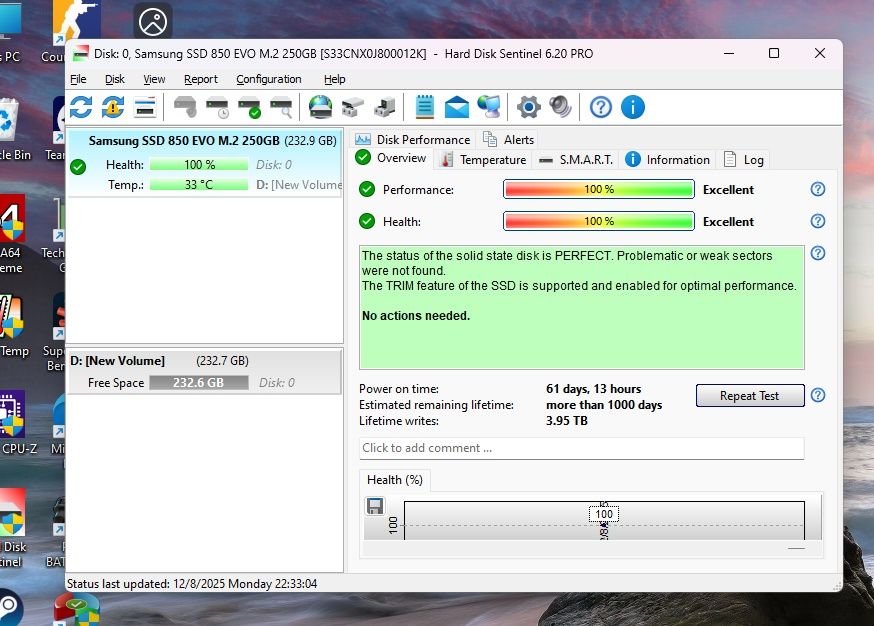
Task: Click the networked computer globe icon
Action: point(489,107)
